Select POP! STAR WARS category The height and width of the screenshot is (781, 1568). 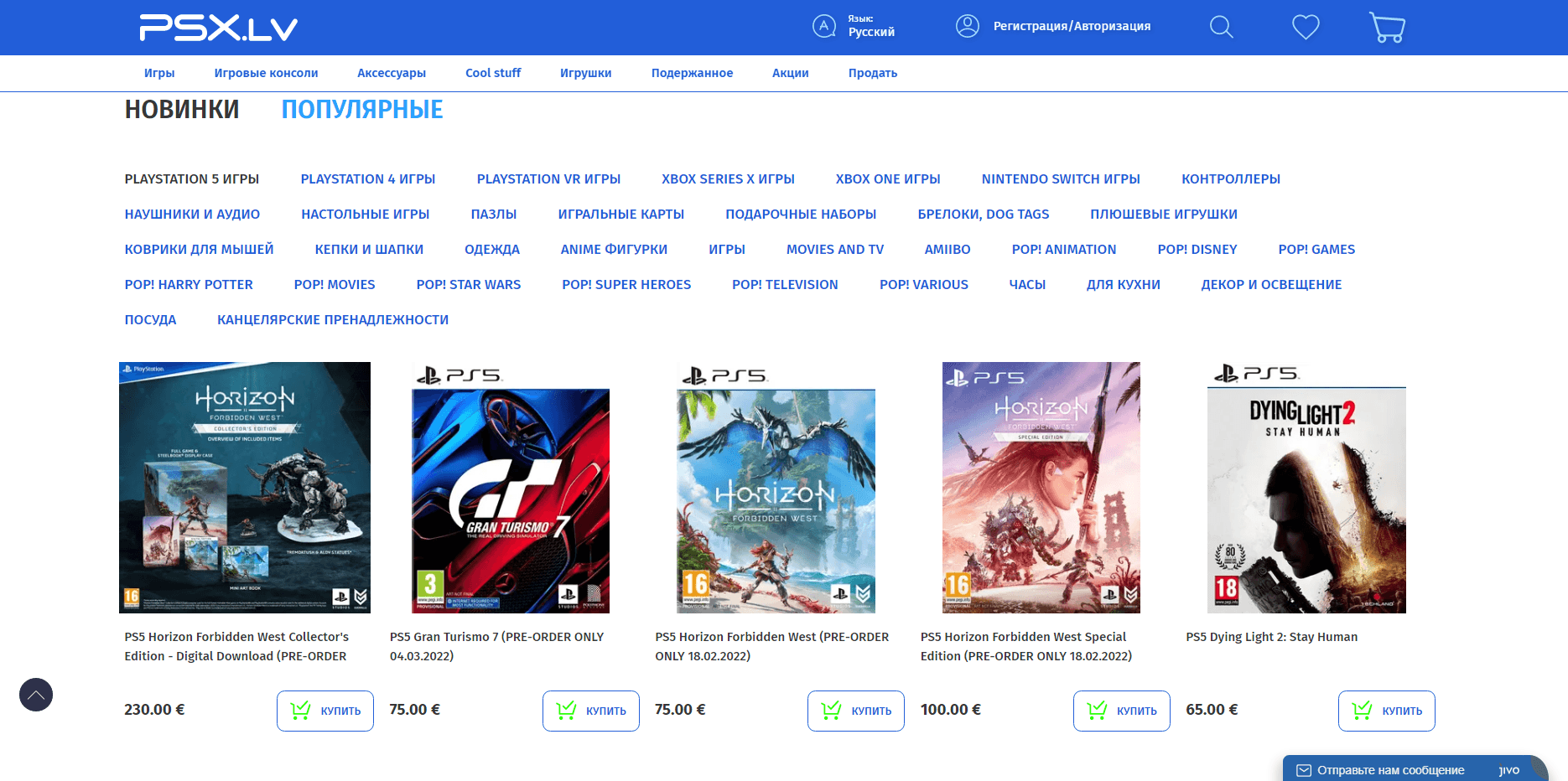[x=469, y=284]
